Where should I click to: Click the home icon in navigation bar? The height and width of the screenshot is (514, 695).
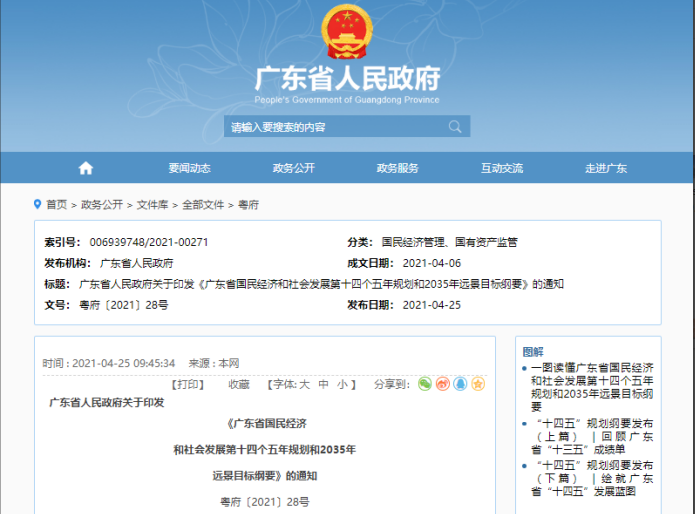click(86, 168)
